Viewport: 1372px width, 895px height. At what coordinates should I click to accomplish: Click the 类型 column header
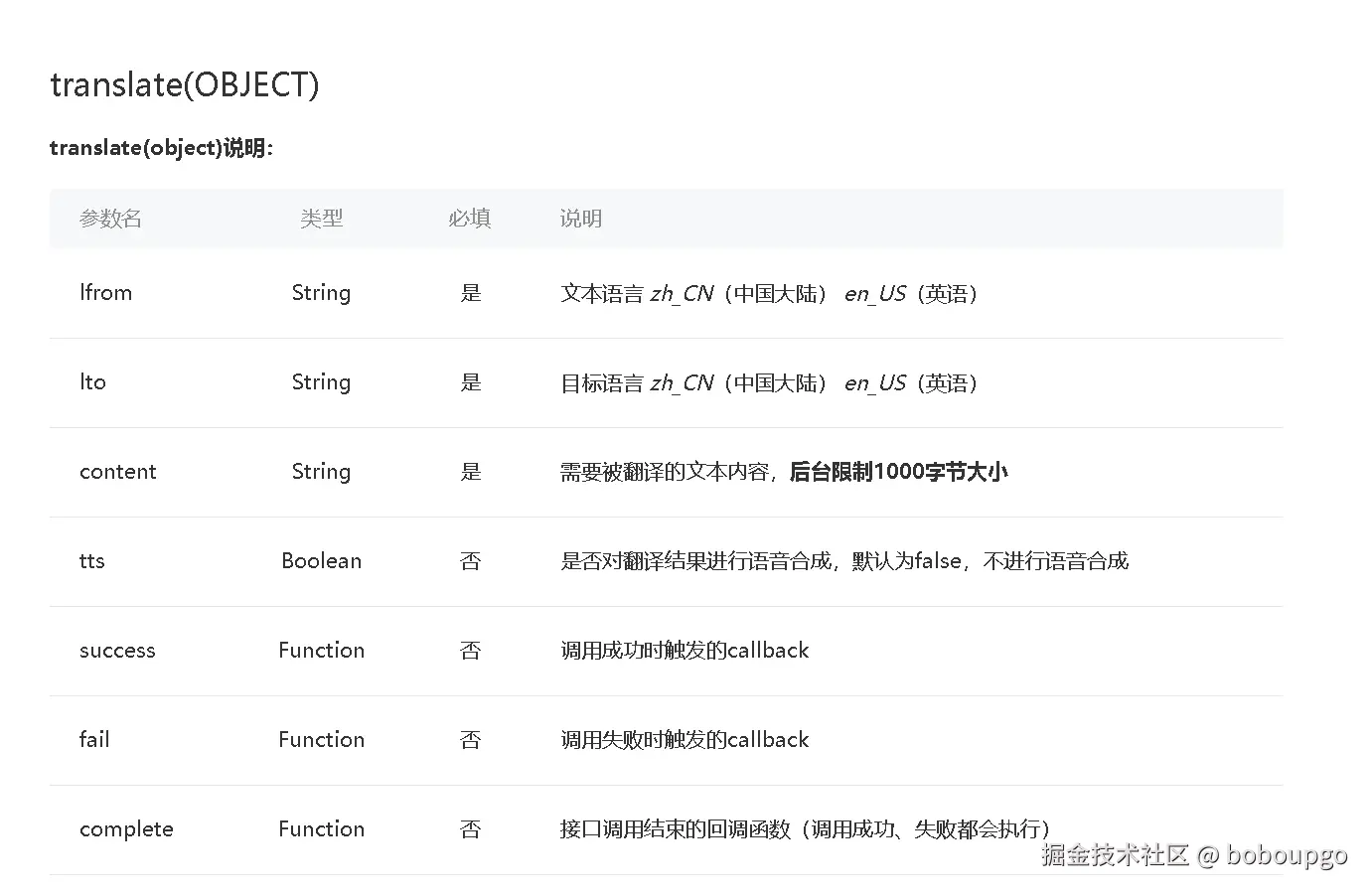pyautogui.click(x=321, y=219)
